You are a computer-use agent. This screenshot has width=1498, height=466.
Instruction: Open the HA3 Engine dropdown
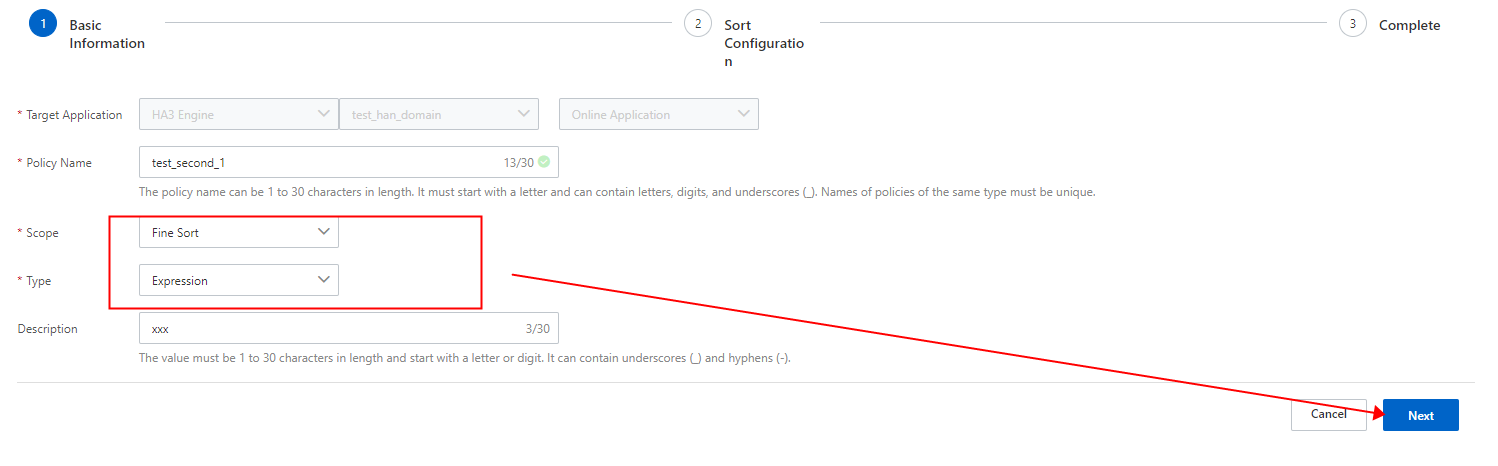coord(238,114)
